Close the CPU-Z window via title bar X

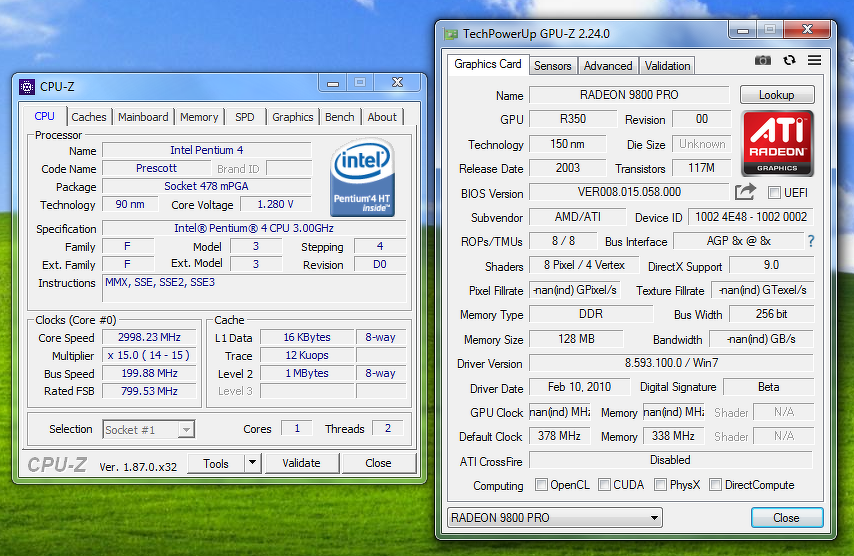tap(398, 82)
